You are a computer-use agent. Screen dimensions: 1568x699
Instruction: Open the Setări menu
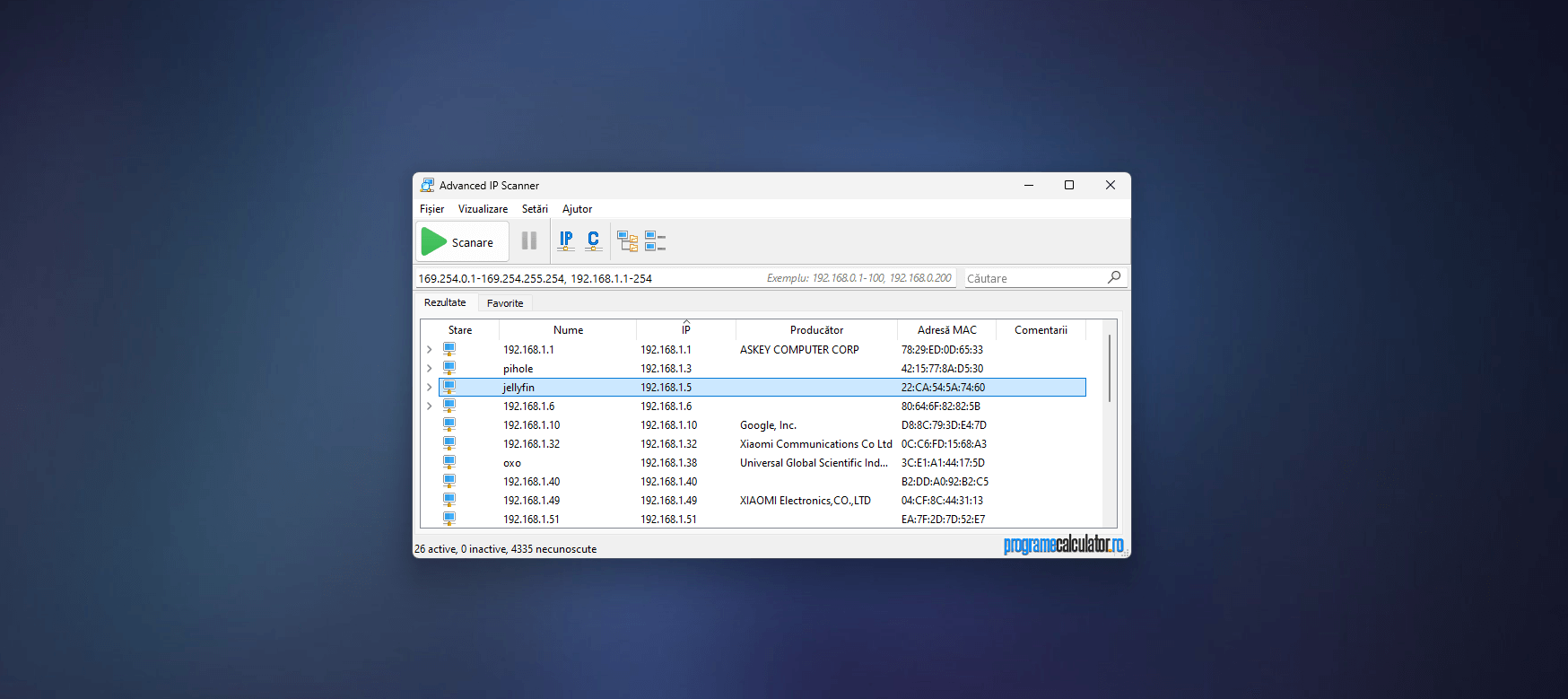(x=535, y=209)
